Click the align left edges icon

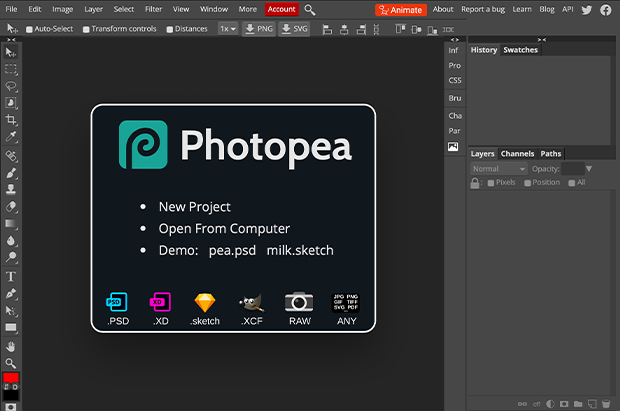click(x=327, y=29)
